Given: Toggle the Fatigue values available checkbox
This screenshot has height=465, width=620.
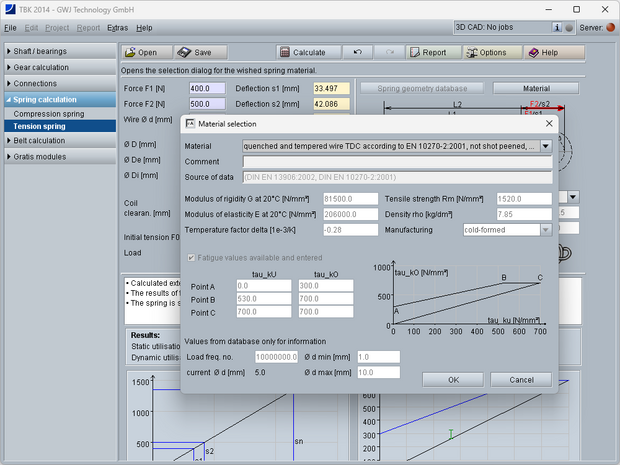Looking at the screenshot, I should tap(191, 258).
